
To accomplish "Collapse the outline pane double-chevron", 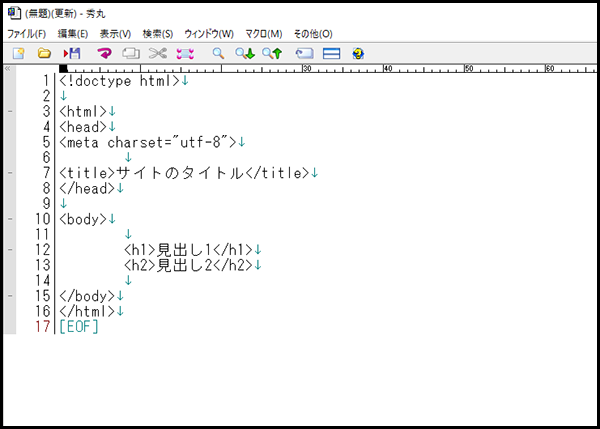I will pos(8,69).
